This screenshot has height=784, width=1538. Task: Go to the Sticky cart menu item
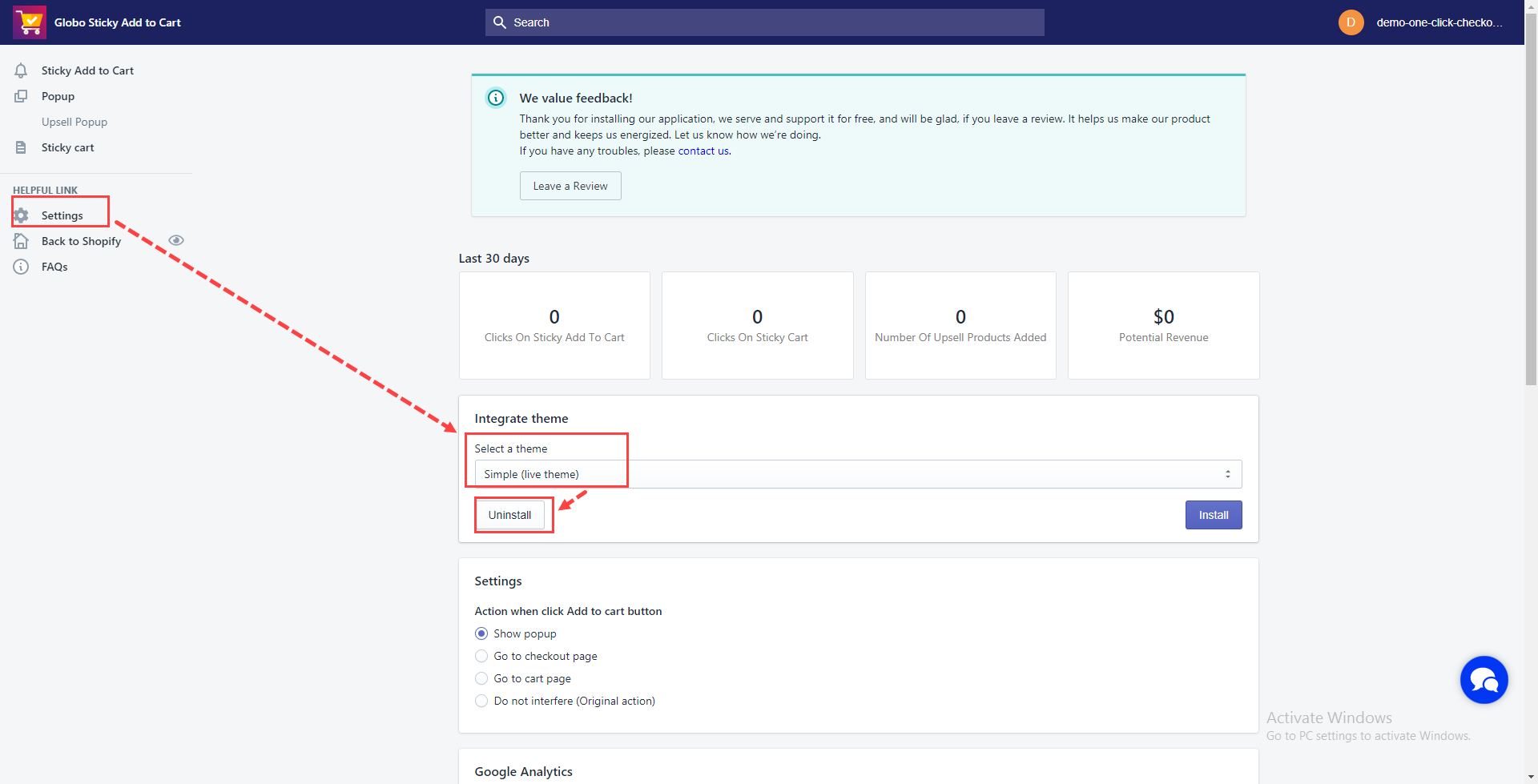coord(68,147)
